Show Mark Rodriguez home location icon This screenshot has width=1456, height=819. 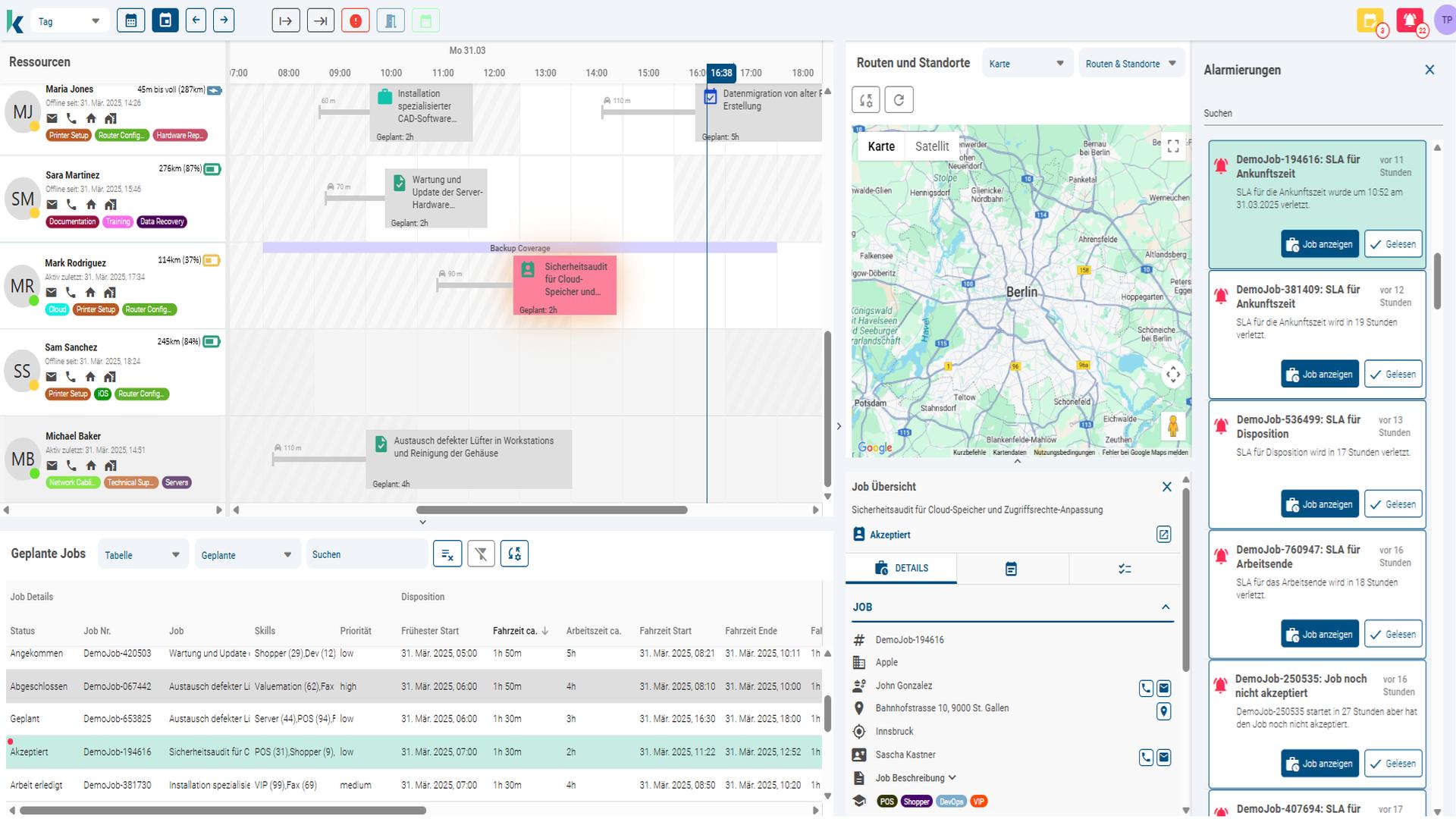click(90, 293)
